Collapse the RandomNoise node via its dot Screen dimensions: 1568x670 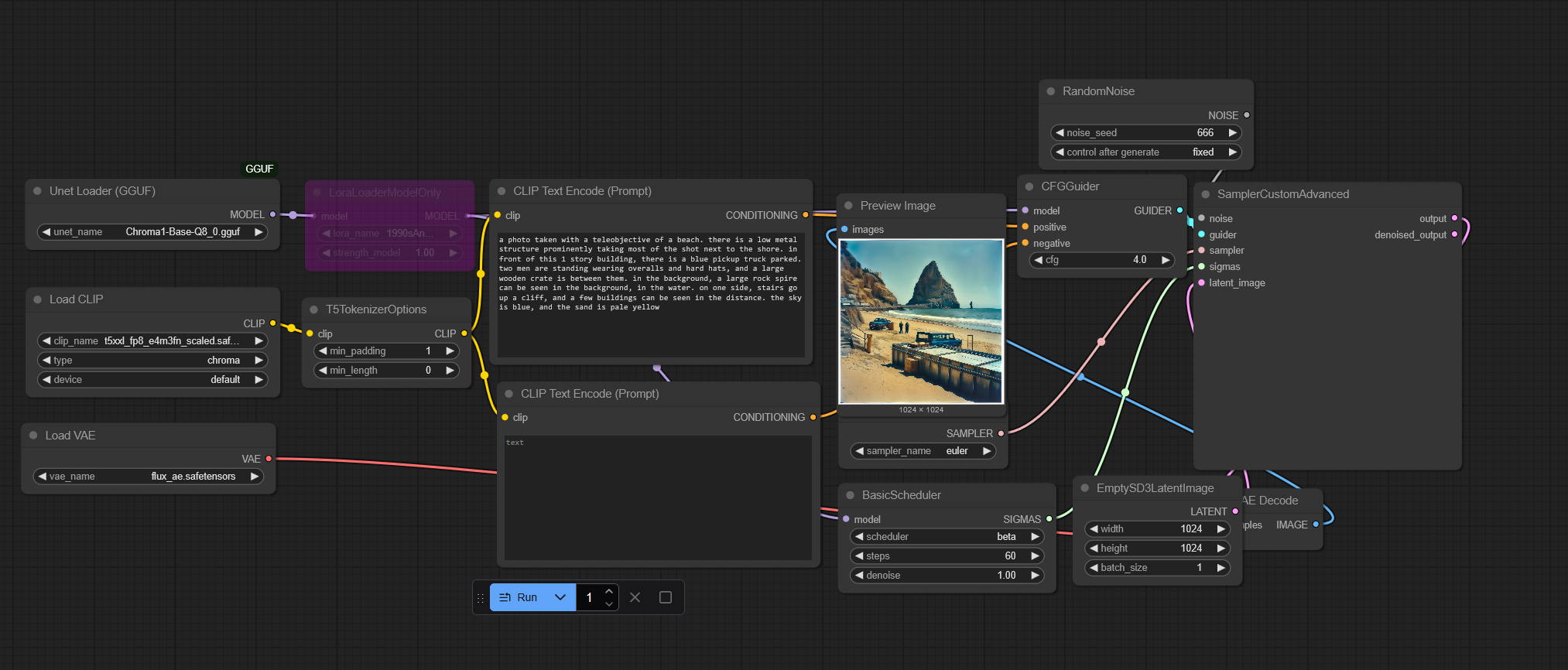click(x=1051, y=91)
